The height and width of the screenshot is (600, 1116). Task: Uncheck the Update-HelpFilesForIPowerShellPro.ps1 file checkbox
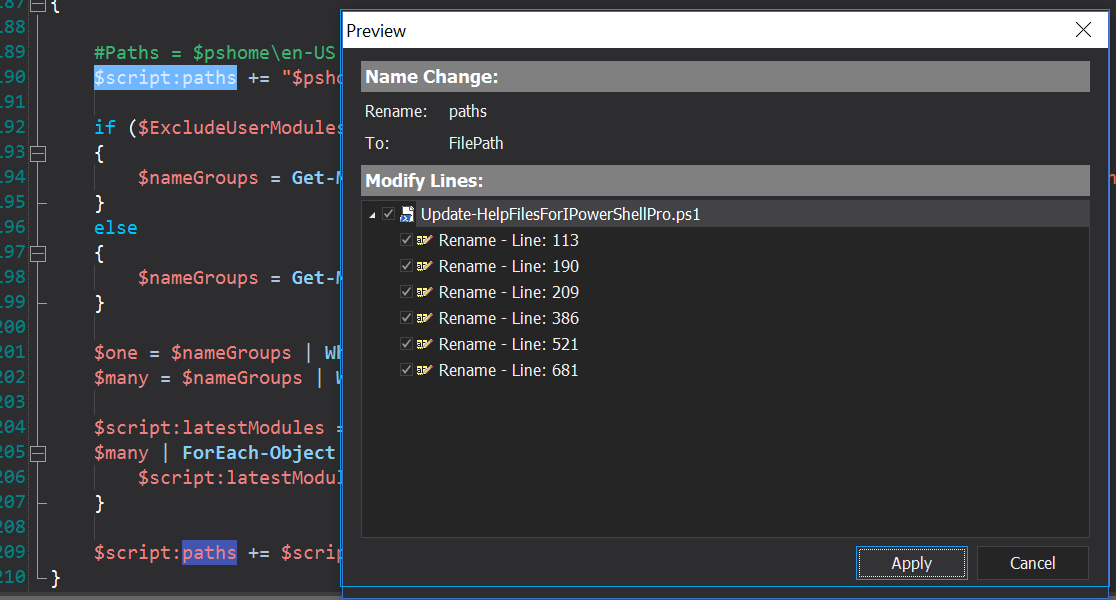click(389, 214)
